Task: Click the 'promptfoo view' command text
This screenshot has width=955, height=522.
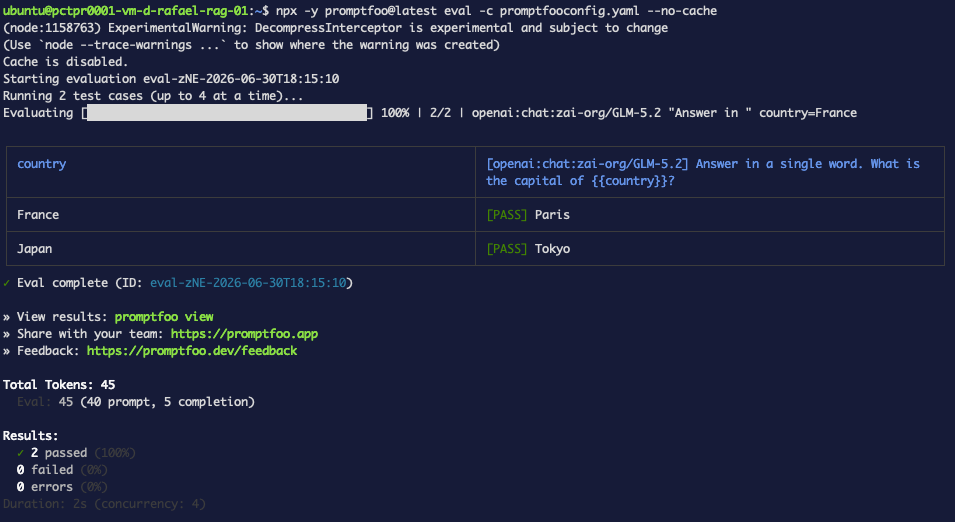Action: (164, 317)
